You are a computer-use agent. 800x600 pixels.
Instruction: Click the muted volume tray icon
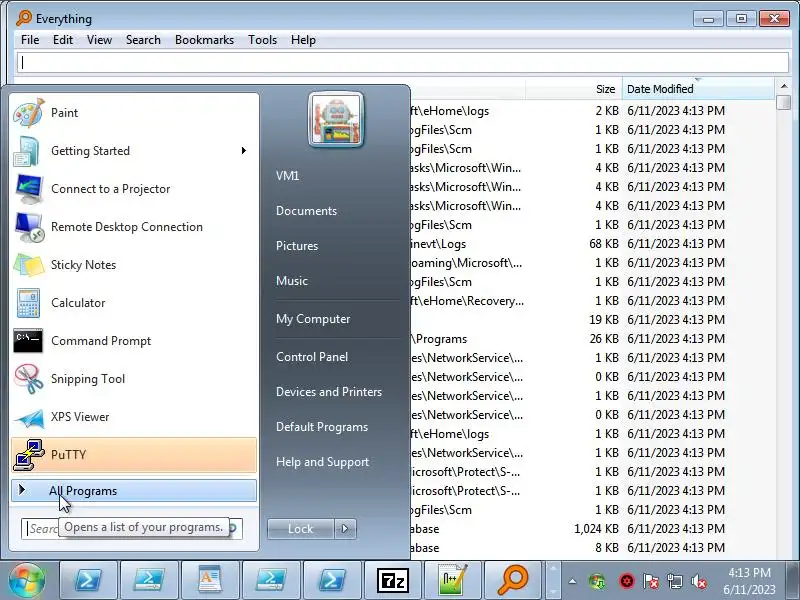698,581
